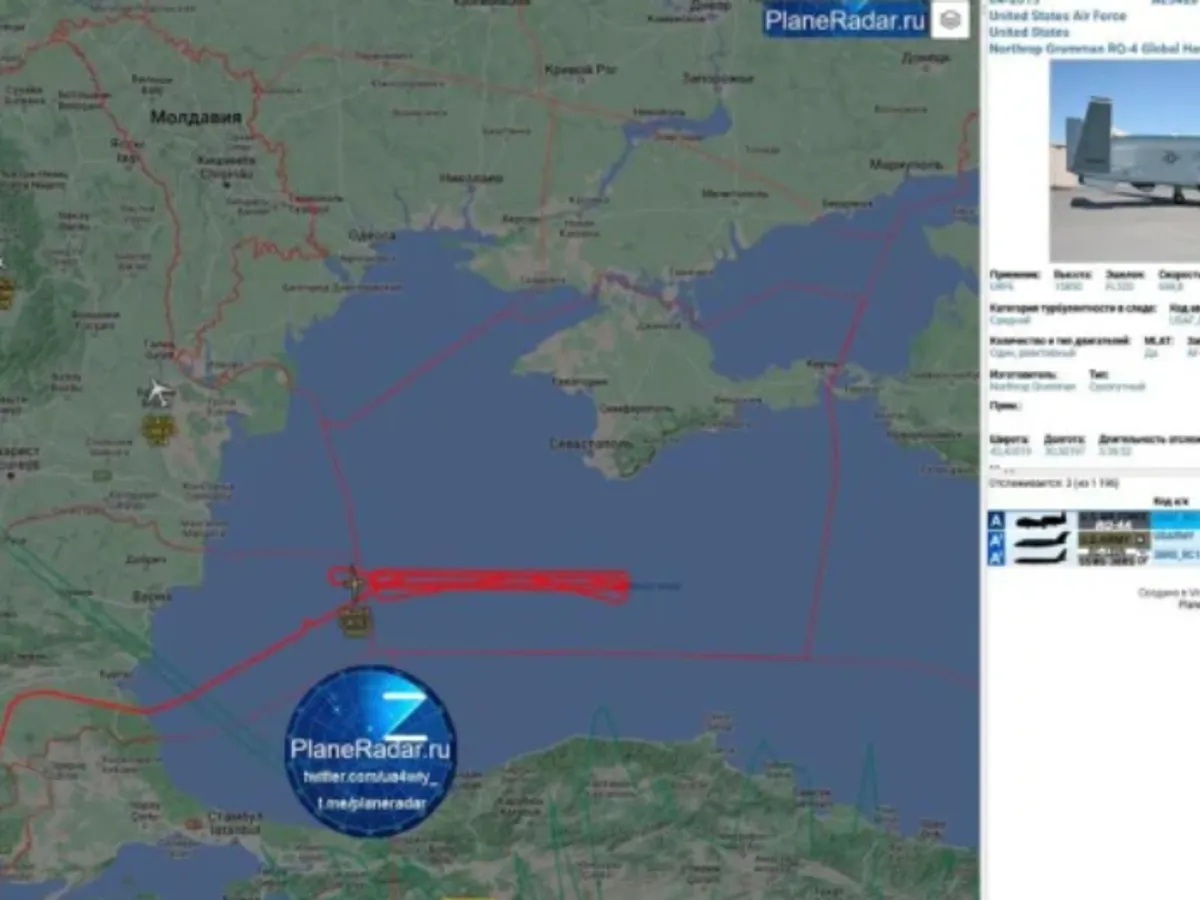
Task: Select the aircraft silhouette in the third row
Action: (x=1040, y=556)
